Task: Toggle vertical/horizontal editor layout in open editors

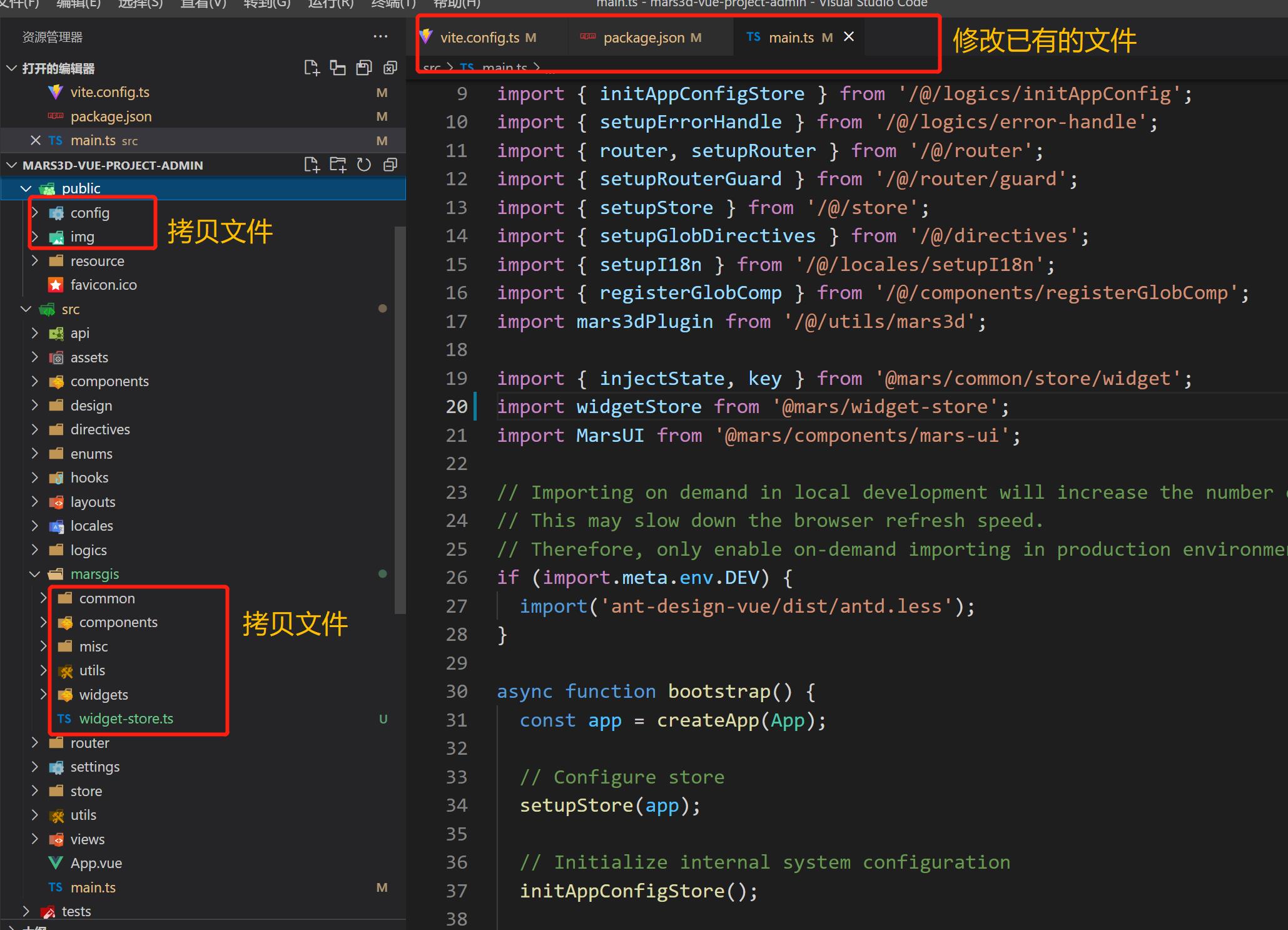Action: click(338, 68)
